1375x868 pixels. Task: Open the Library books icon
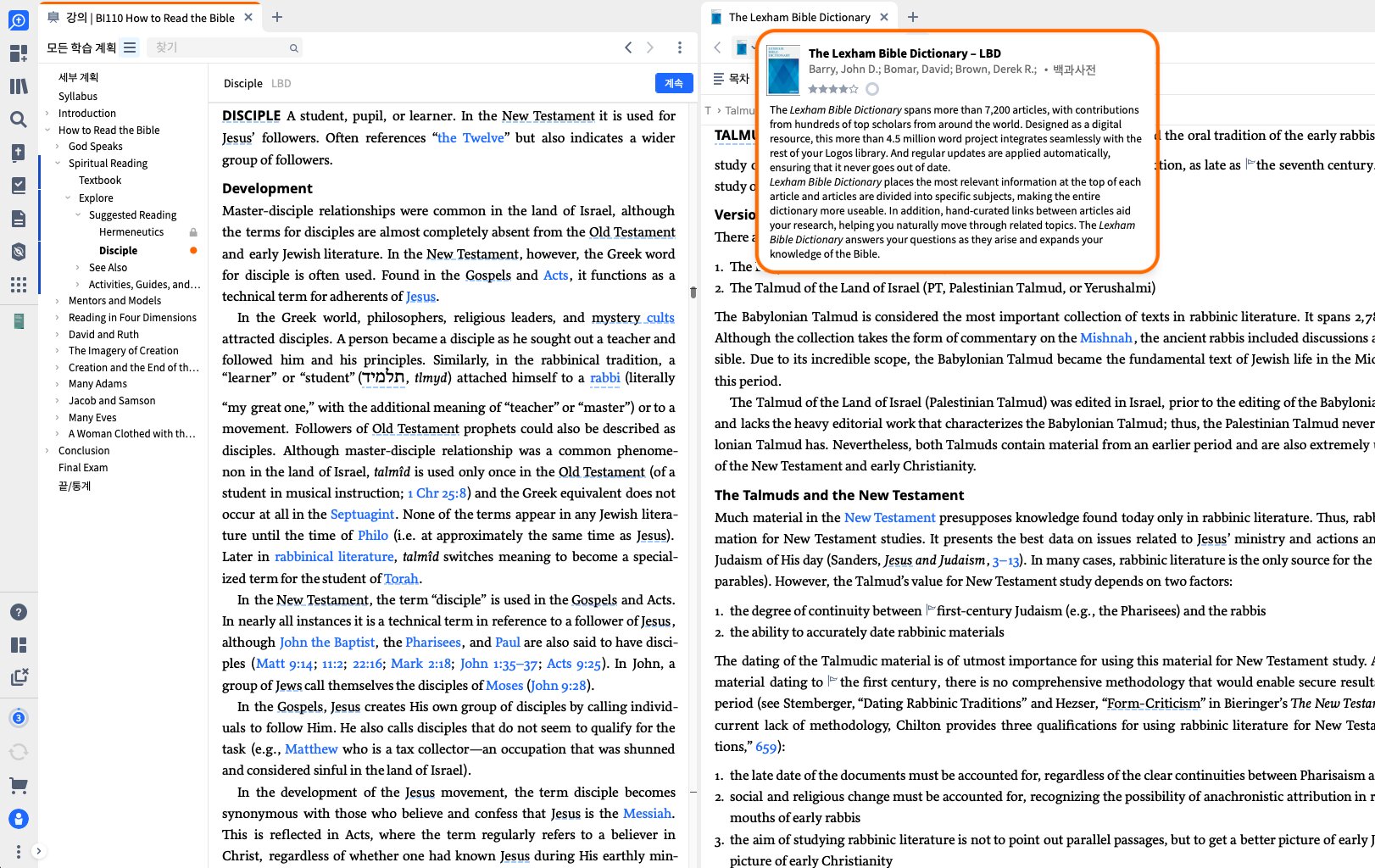tap(18, 86)
